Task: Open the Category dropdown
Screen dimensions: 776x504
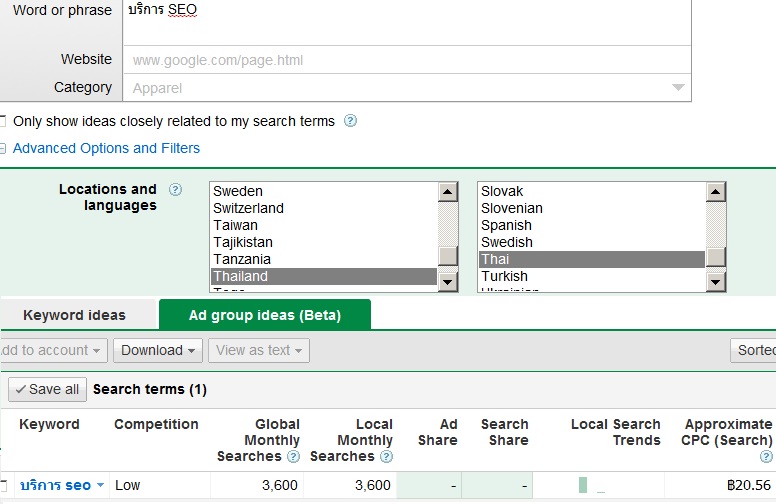Action: [x=406, y=87]
